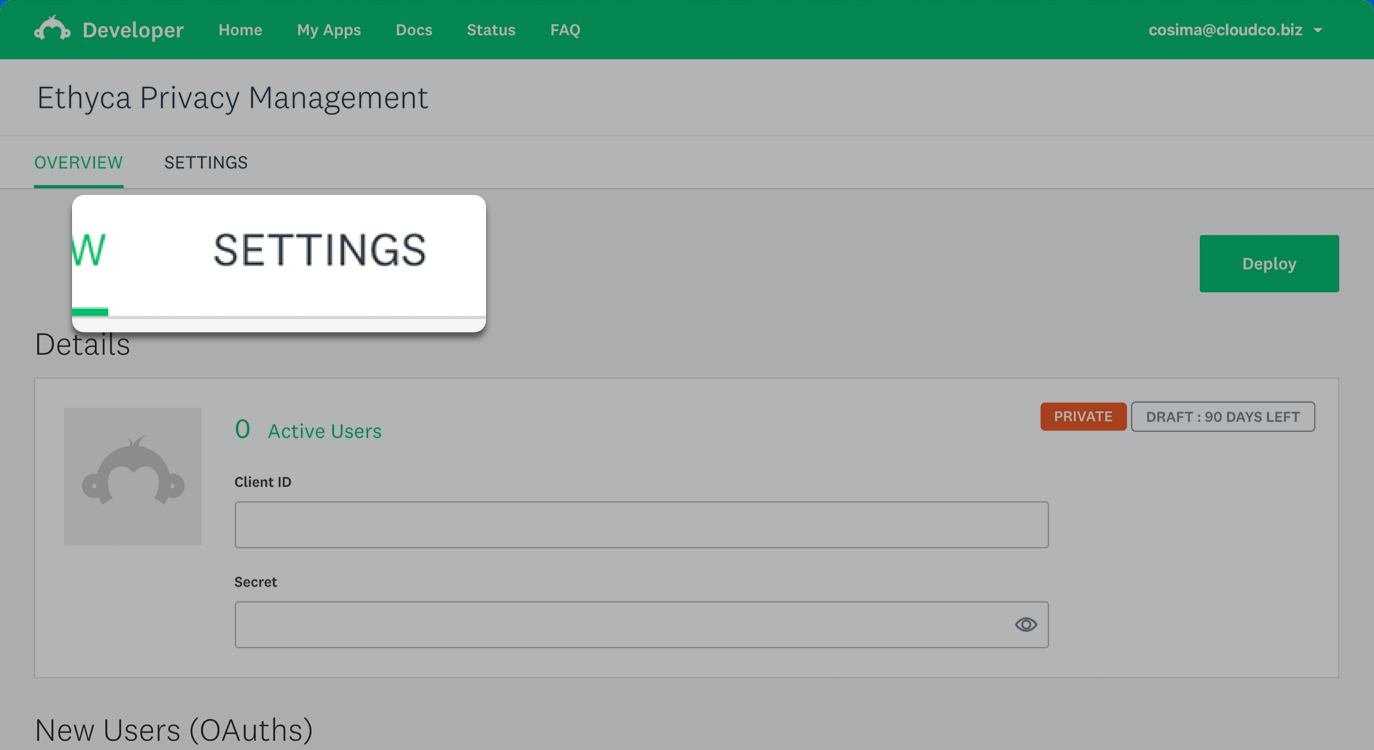
Task: Click the Details heading
Action: [x=82, y=344]
